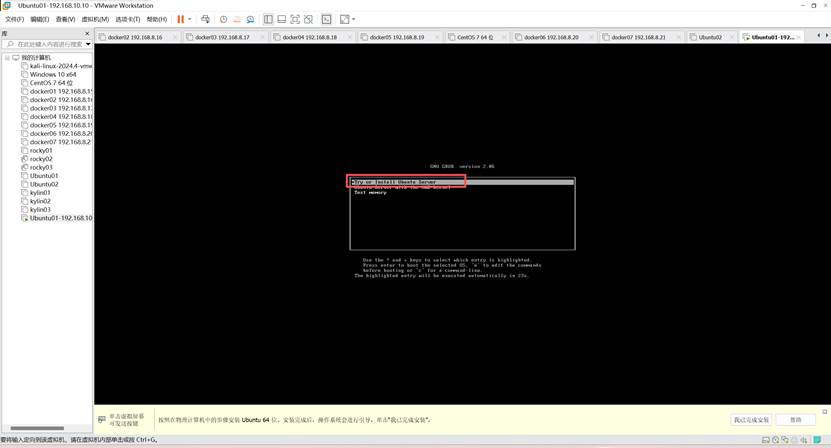
Task: Show next tabs with right arrow
Action: coord(826,36)
